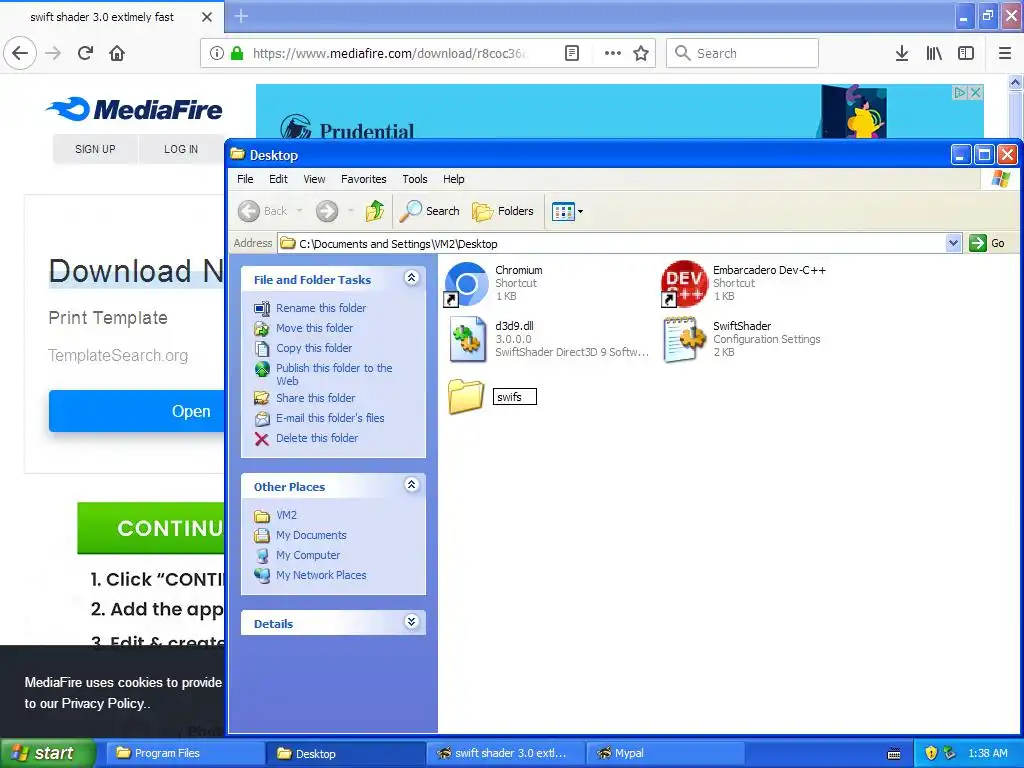
Task: Open the Favorites menu
Action: tap(364, 179)
